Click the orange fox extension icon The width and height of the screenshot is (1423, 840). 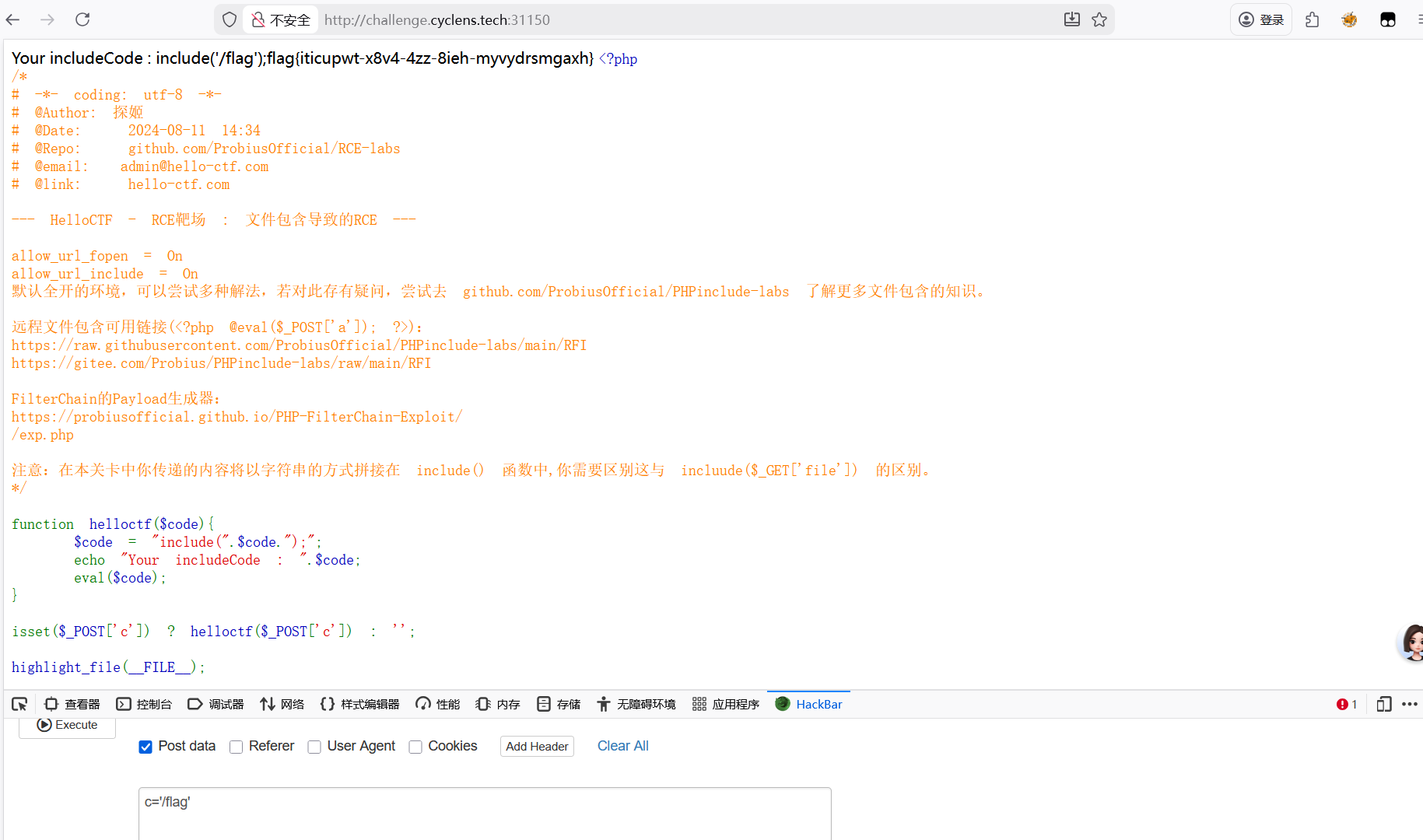coord(1350,19)
